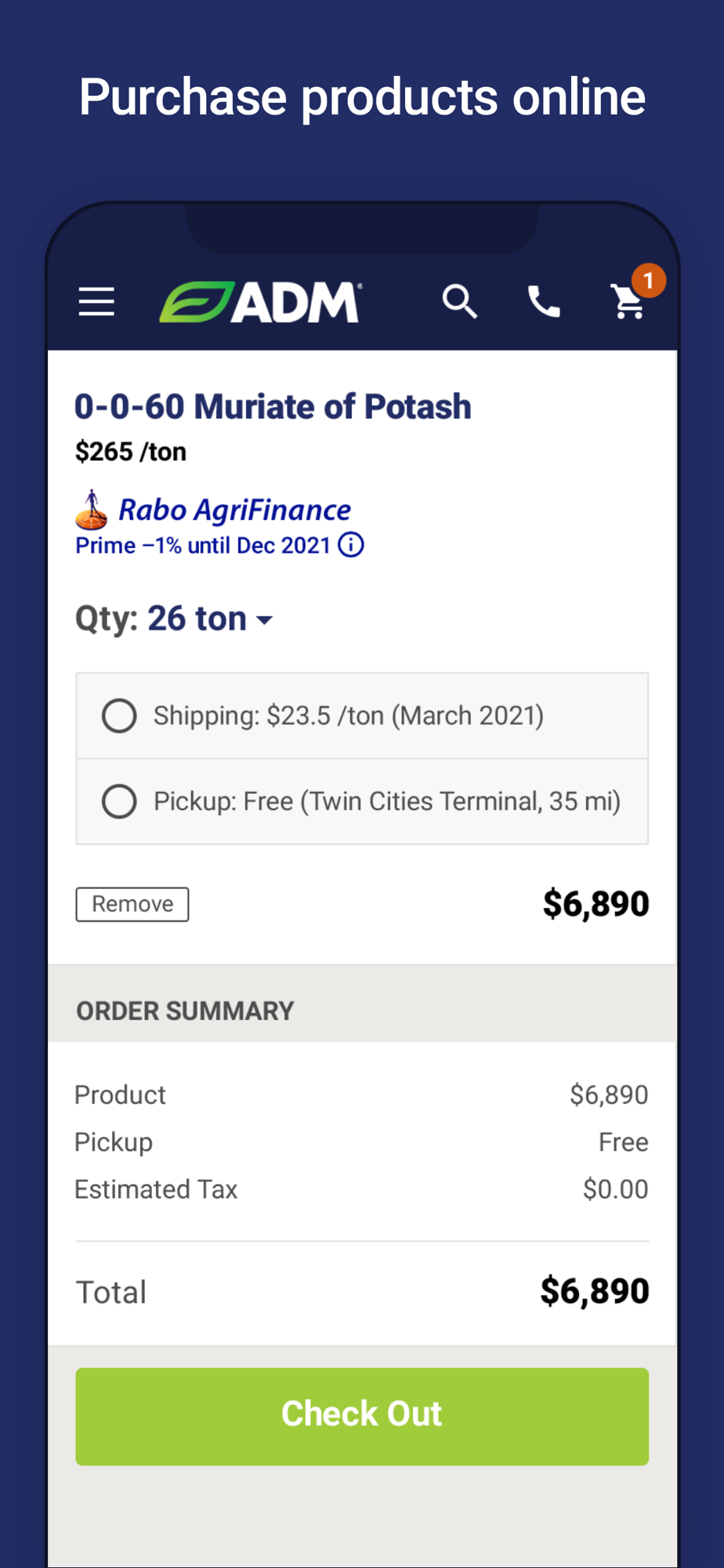Tap the Rabo AgriFinance logo emblem

point(92,510)
